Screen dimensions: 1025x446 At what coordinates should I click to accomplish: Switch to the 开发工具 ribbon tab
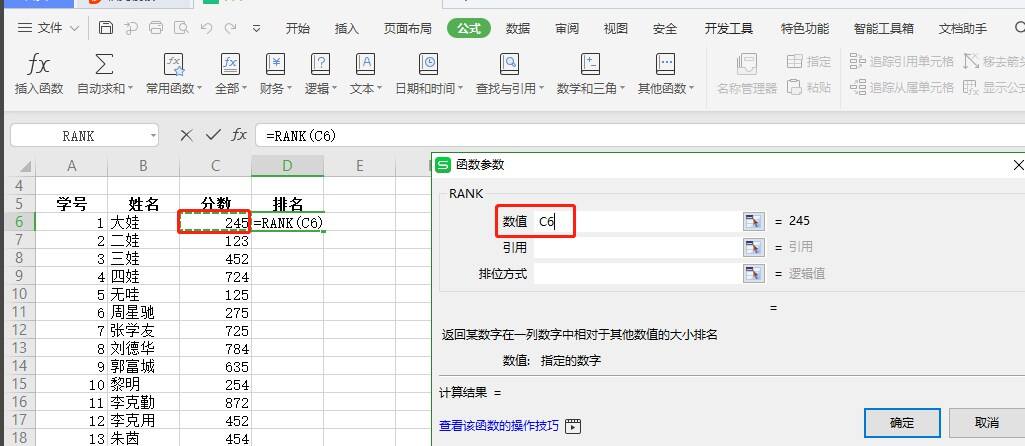[729, 28]
